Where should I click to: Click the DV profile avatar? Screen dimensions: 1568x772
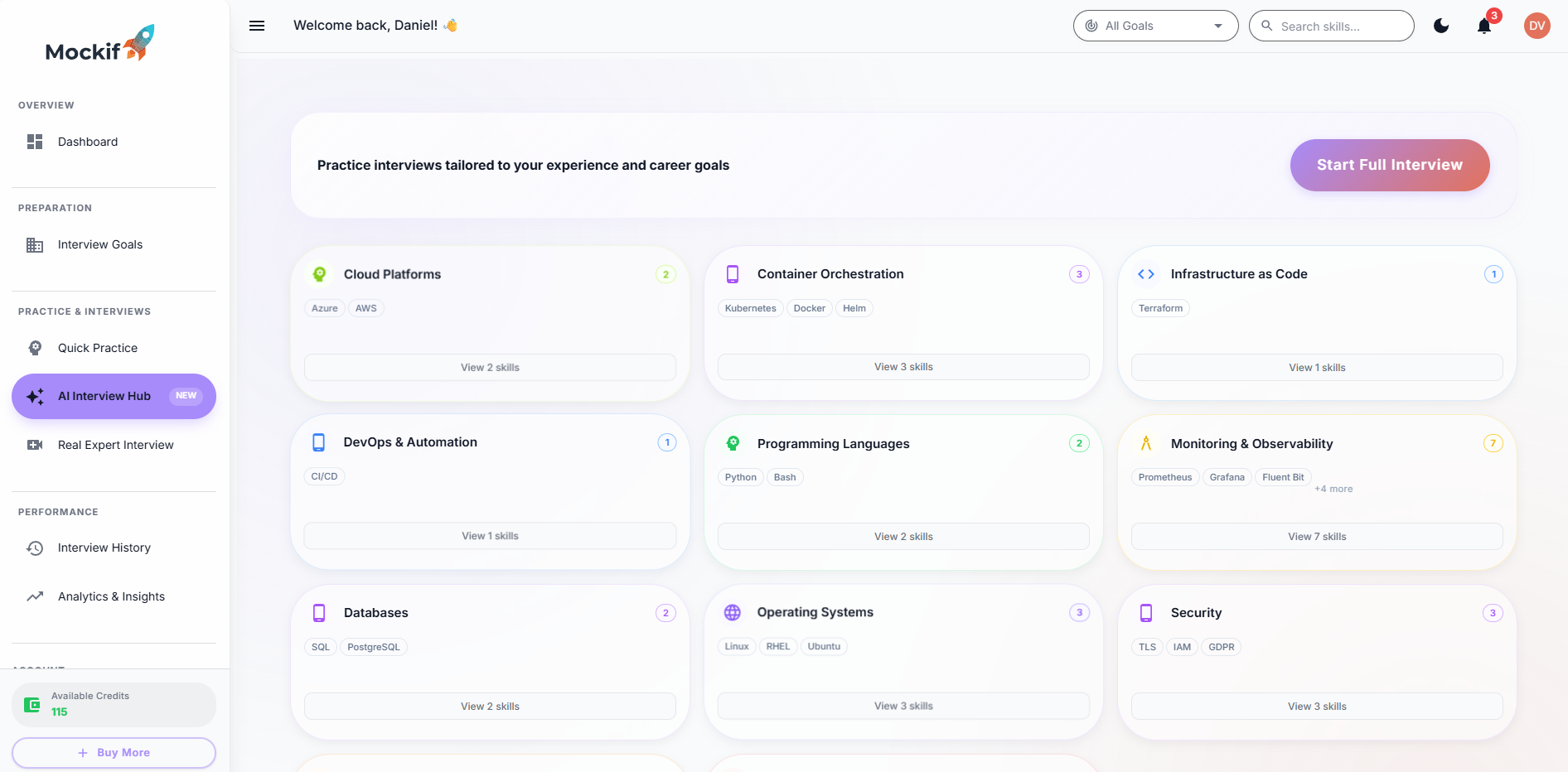click(1537, 26)
